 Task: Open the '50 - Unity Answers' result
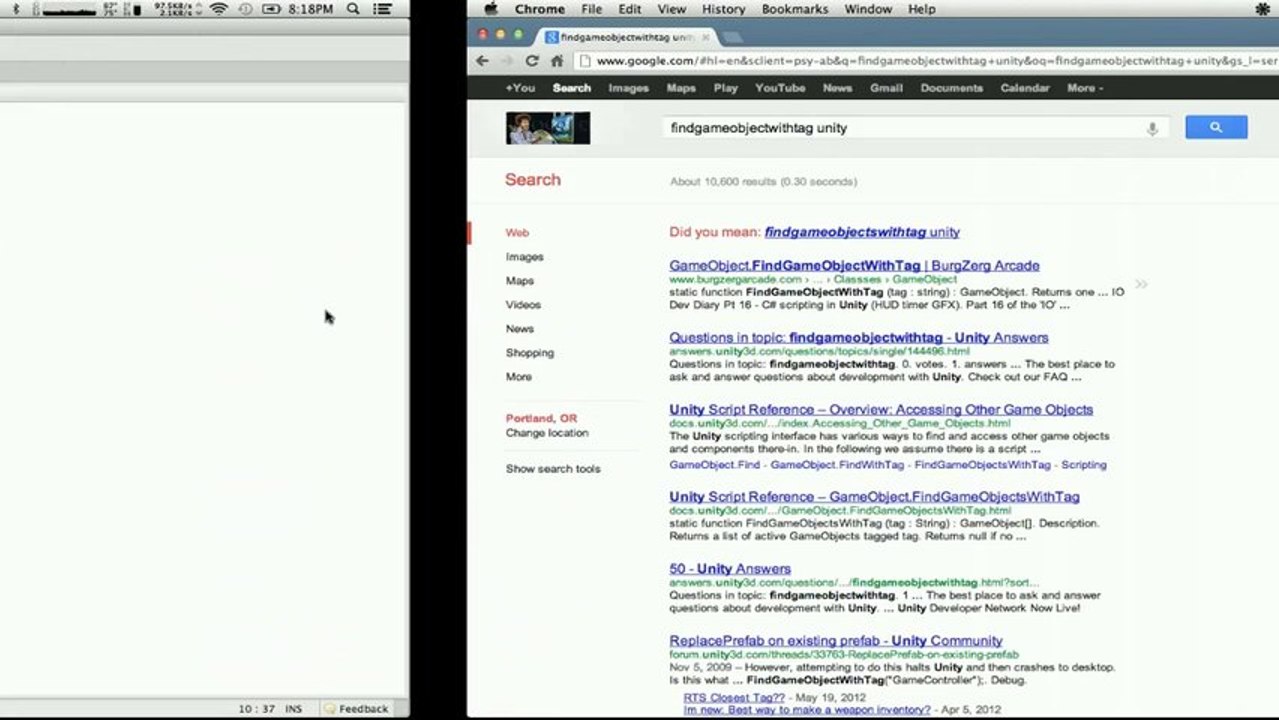point(730,568)
